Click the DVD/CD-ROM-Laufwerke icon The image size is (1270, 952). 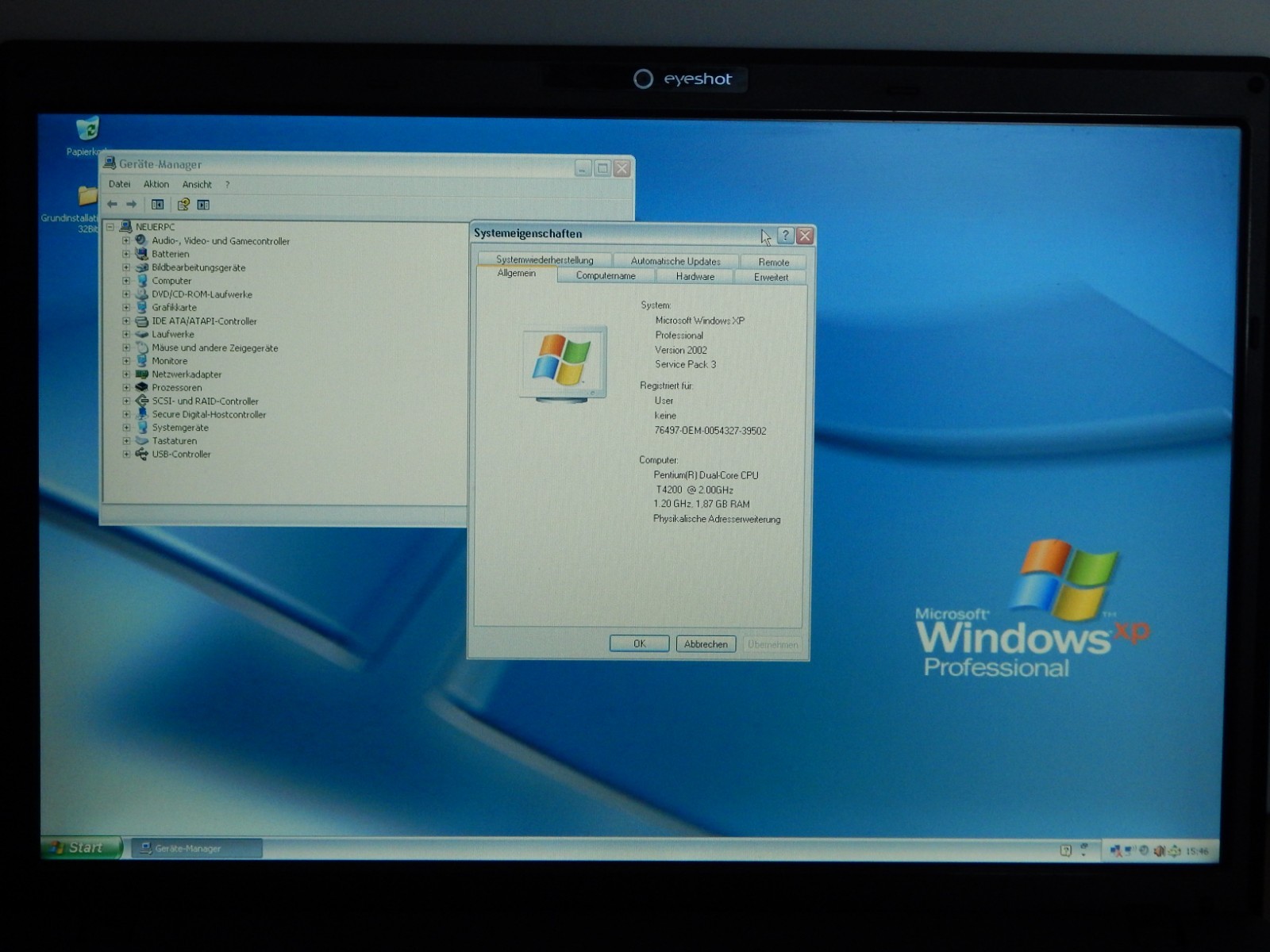coord(142,294)
